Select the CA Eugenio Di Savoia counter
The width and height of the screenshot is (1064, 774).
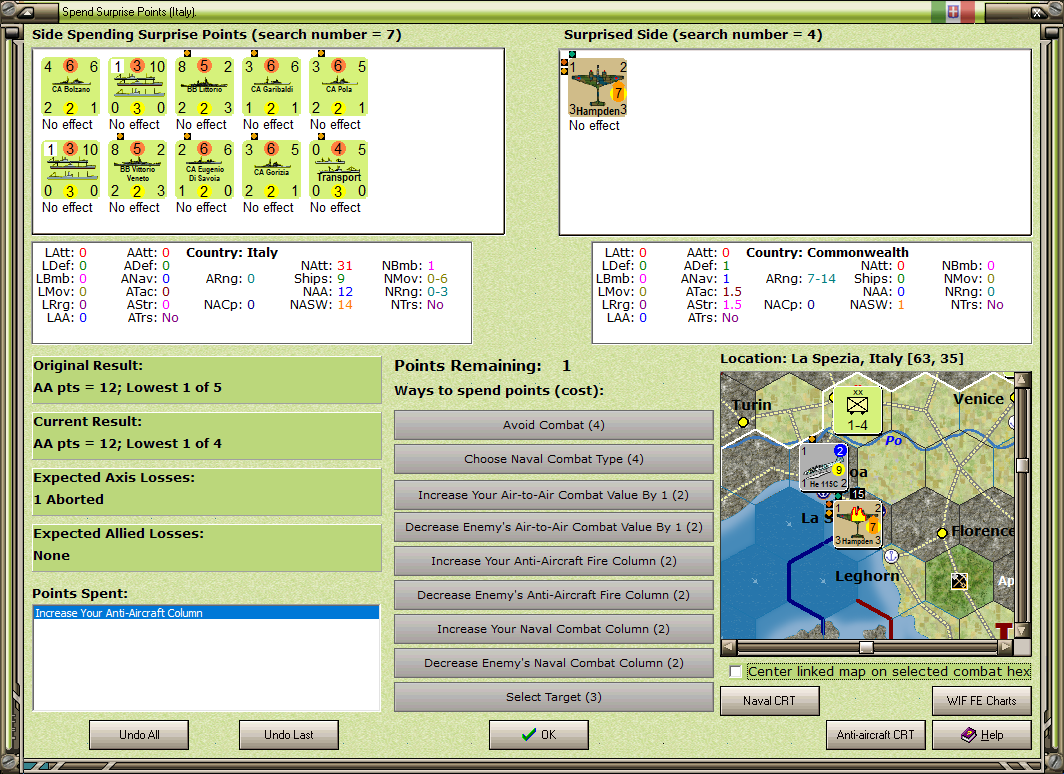[x=204, y=170]
